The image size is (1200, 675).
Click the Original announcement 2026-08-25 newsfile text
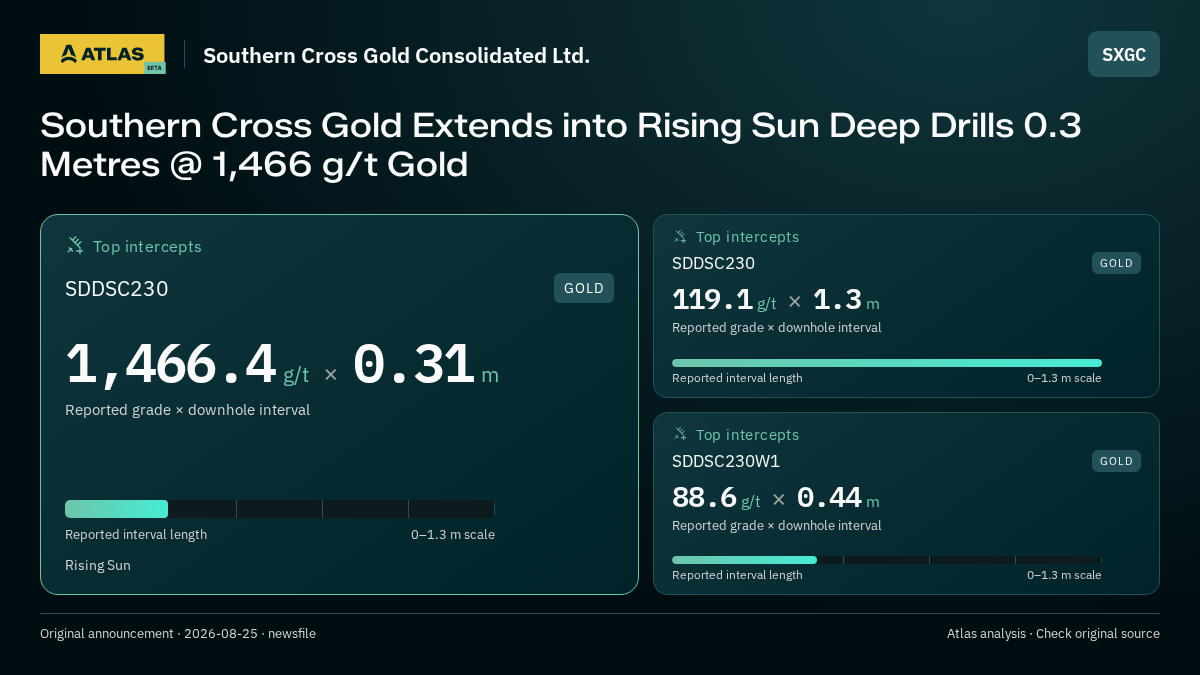(x=178, y=634)
